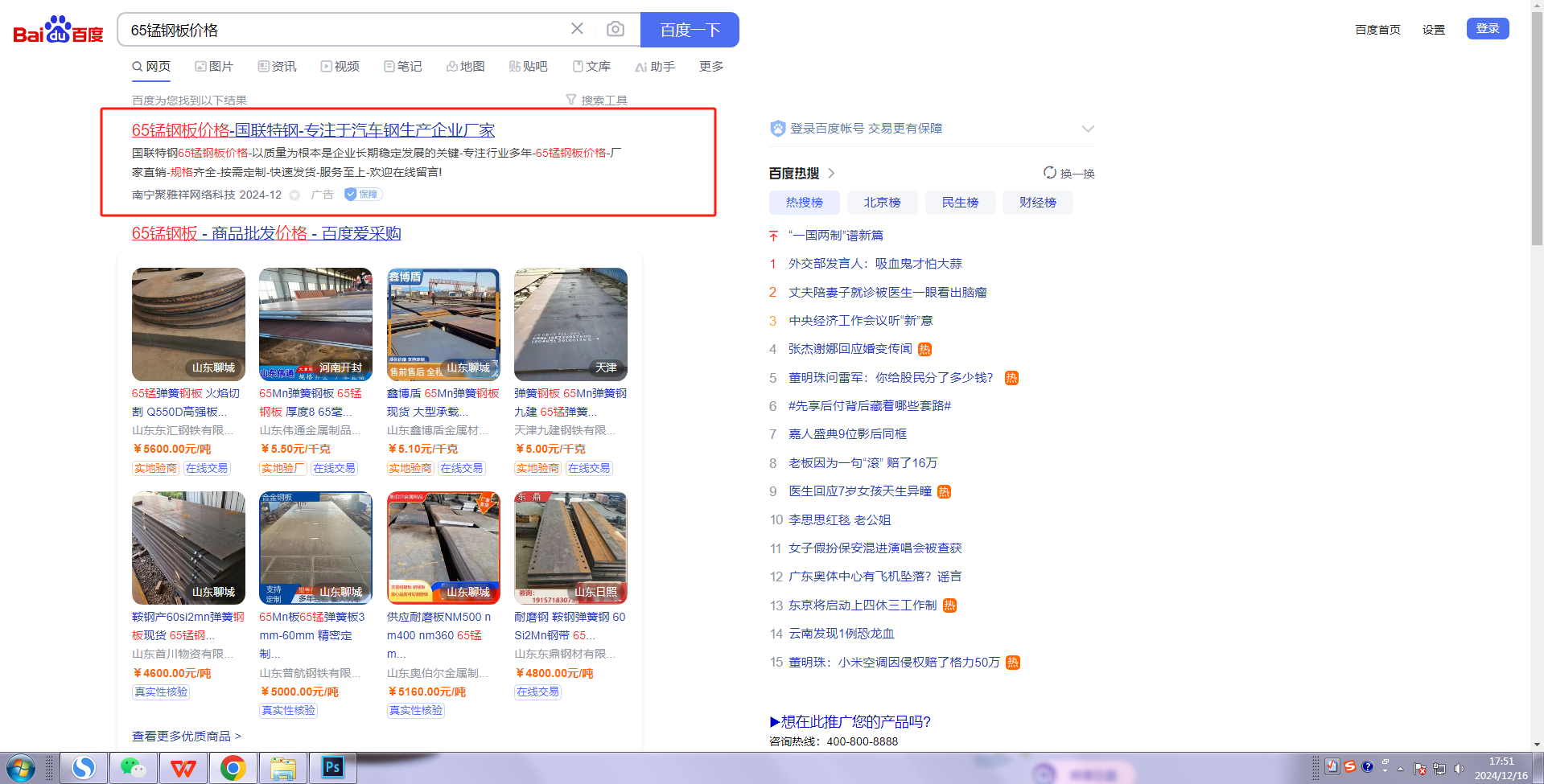Open the 鑫博盾 65Mn弹簧钢板 product thumbnail
The height and width of the screenshot is (784, 1544).
click(443, 324)
